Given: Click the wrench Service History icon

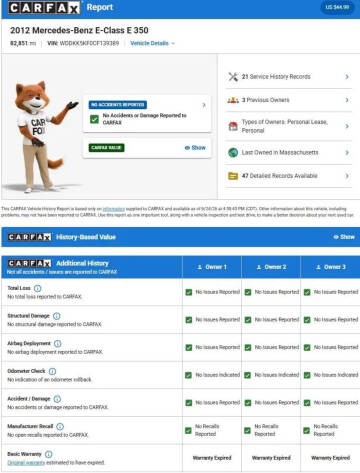Looking at the screenshot, I should [x=233, y=77].
